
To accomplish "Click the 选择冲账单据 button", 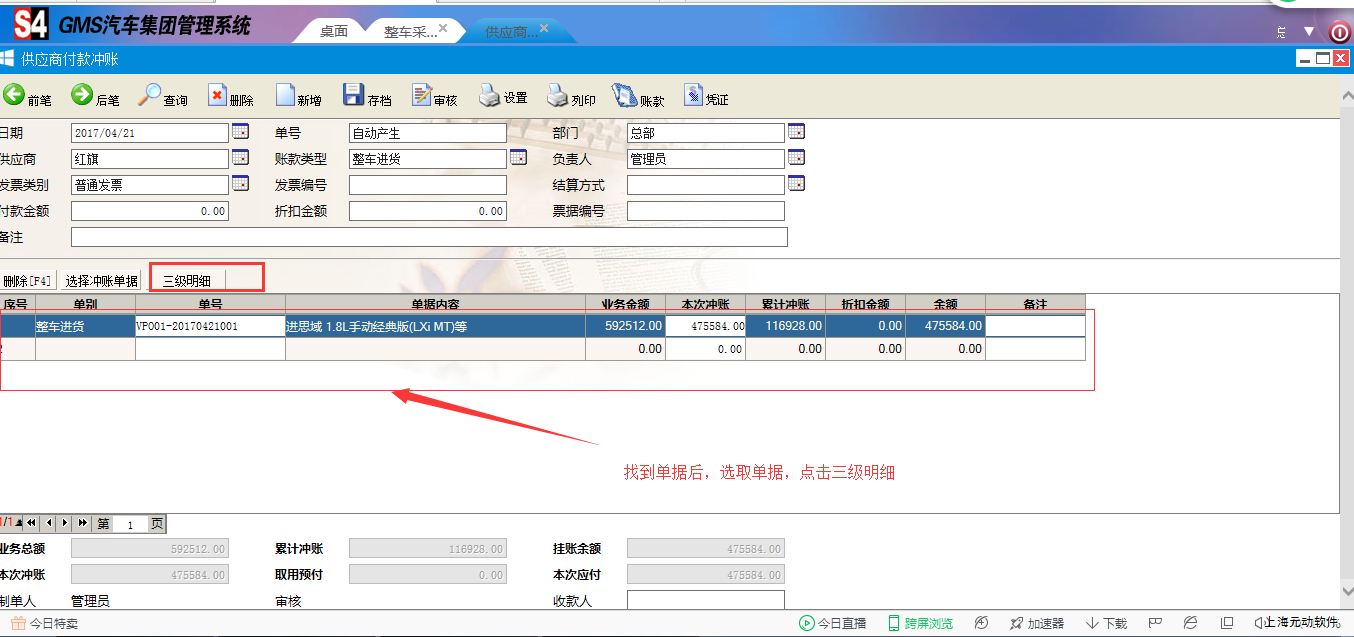I will [101, 281].
